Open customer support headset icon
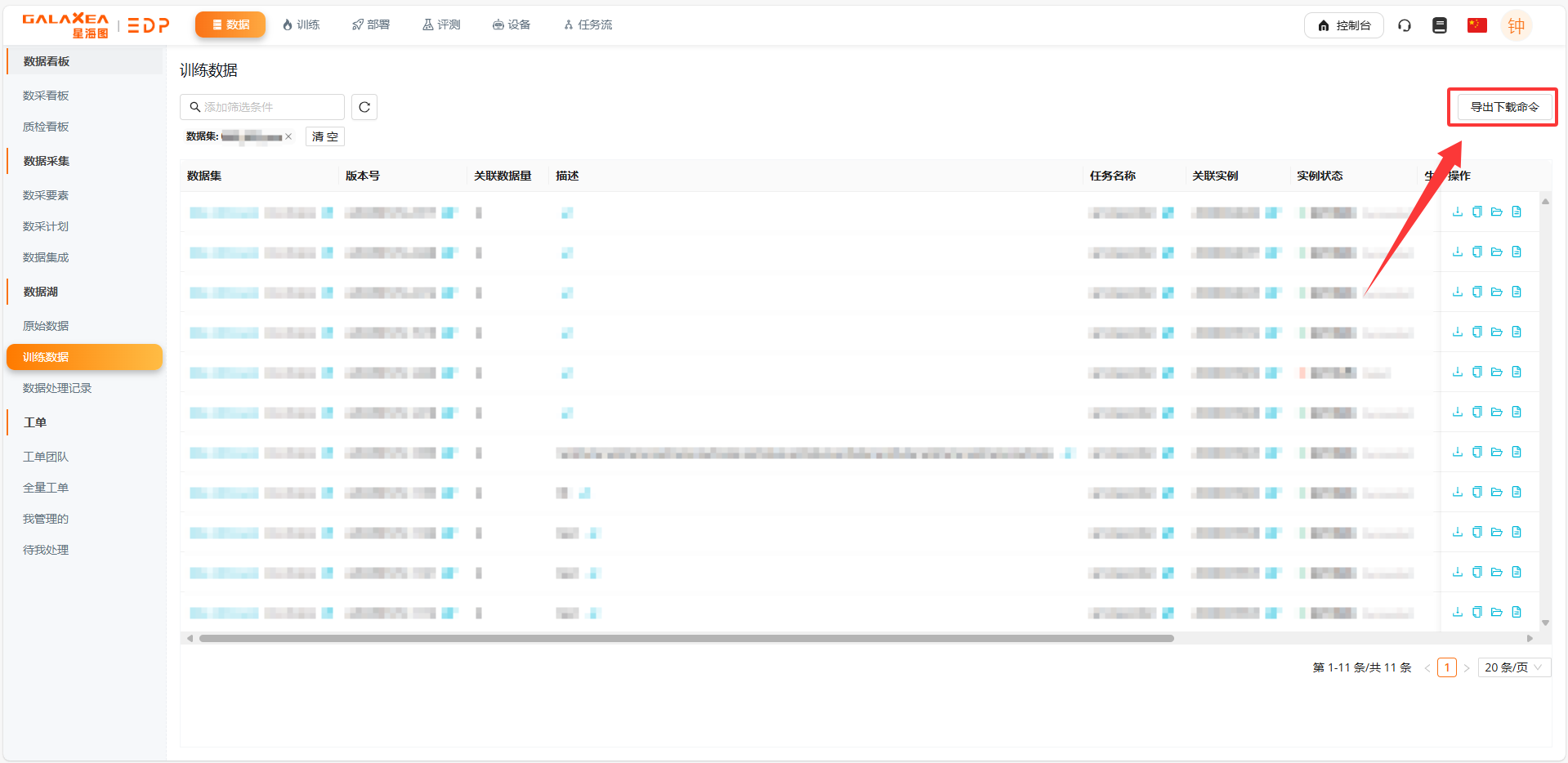 tap(1405, 25)
